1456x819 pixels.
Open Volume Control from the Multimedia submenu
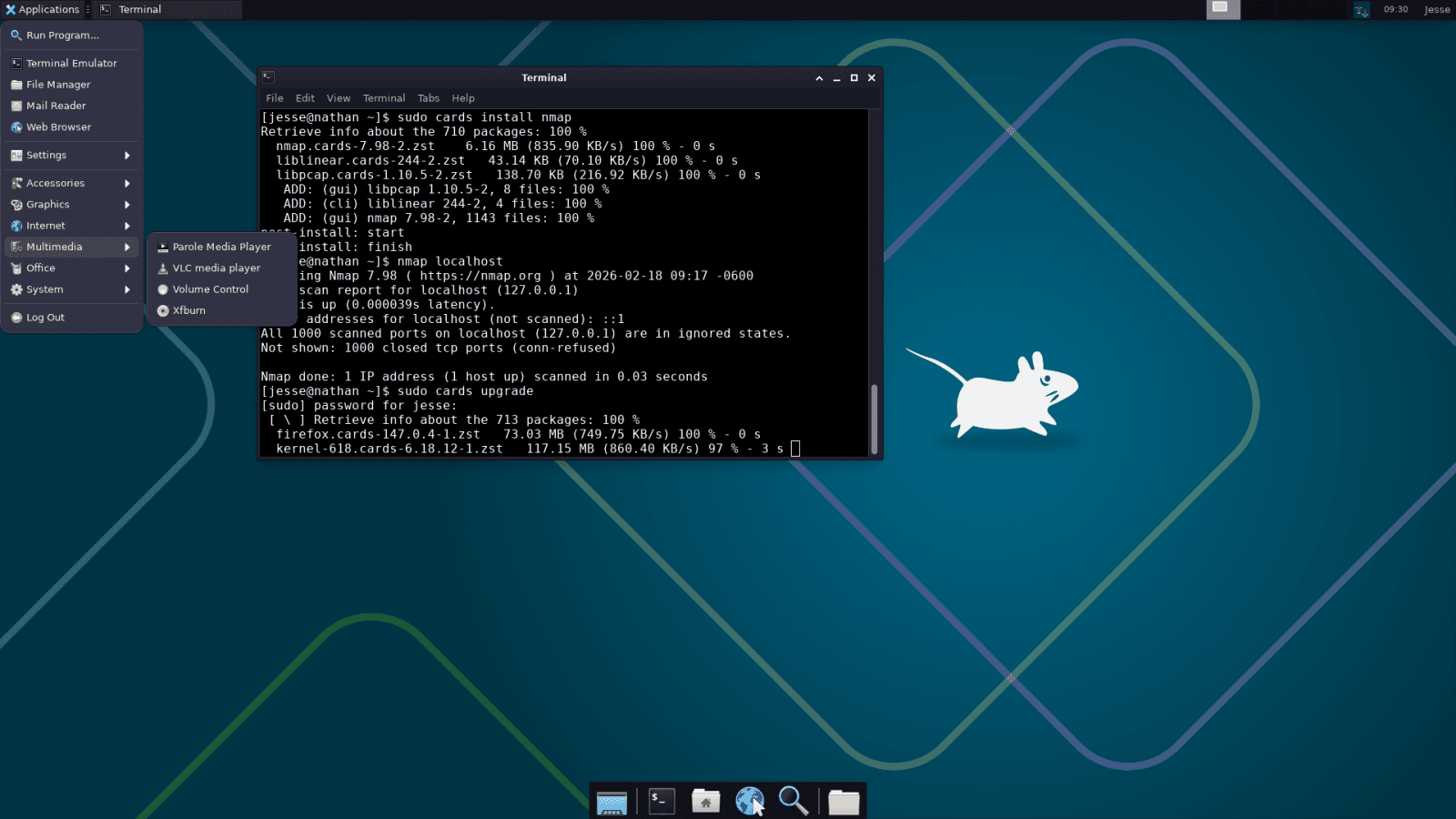coord(210,289)
